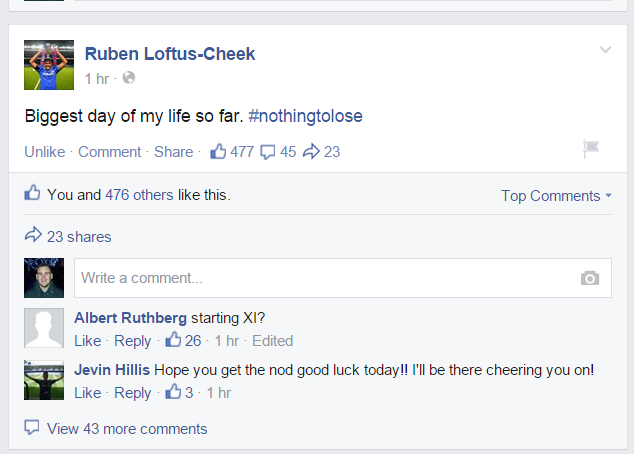
Task: Click the Write a comment input field
Action: coord(320,278)
